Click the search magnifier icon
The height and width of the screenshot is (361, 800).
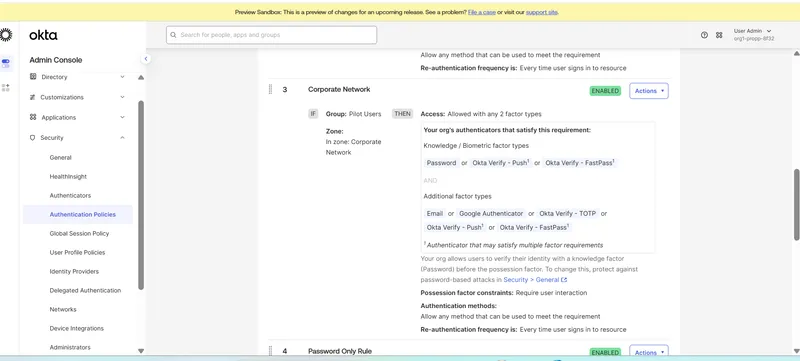pyautogui.click(x=173, y=35)
